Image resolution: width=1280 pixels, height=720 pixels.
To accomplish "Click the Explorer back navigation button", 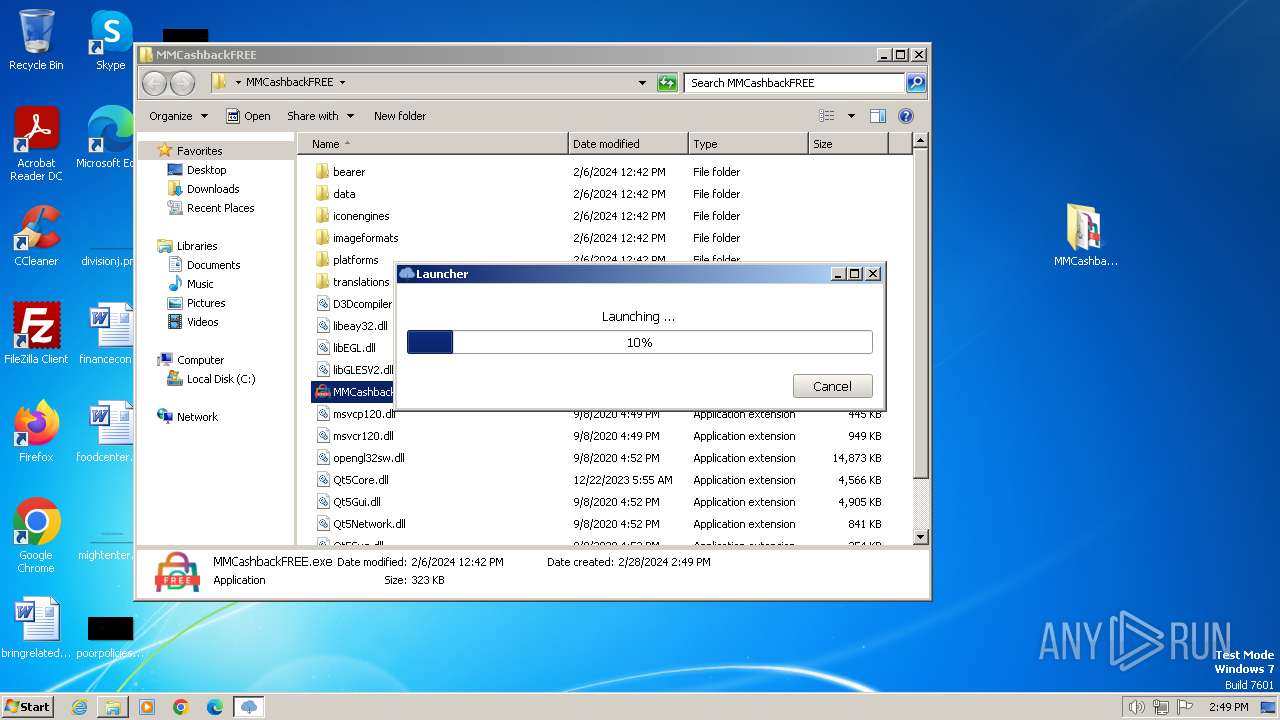I will [x=155, y=83].
